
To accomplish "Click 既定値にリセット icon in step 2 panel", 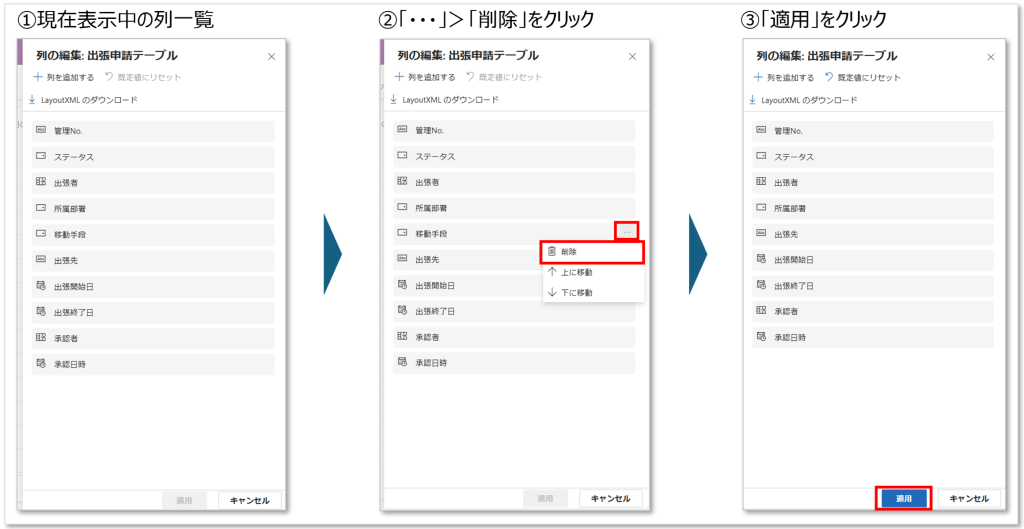I will pyautogui.click(x=470, y=77).
